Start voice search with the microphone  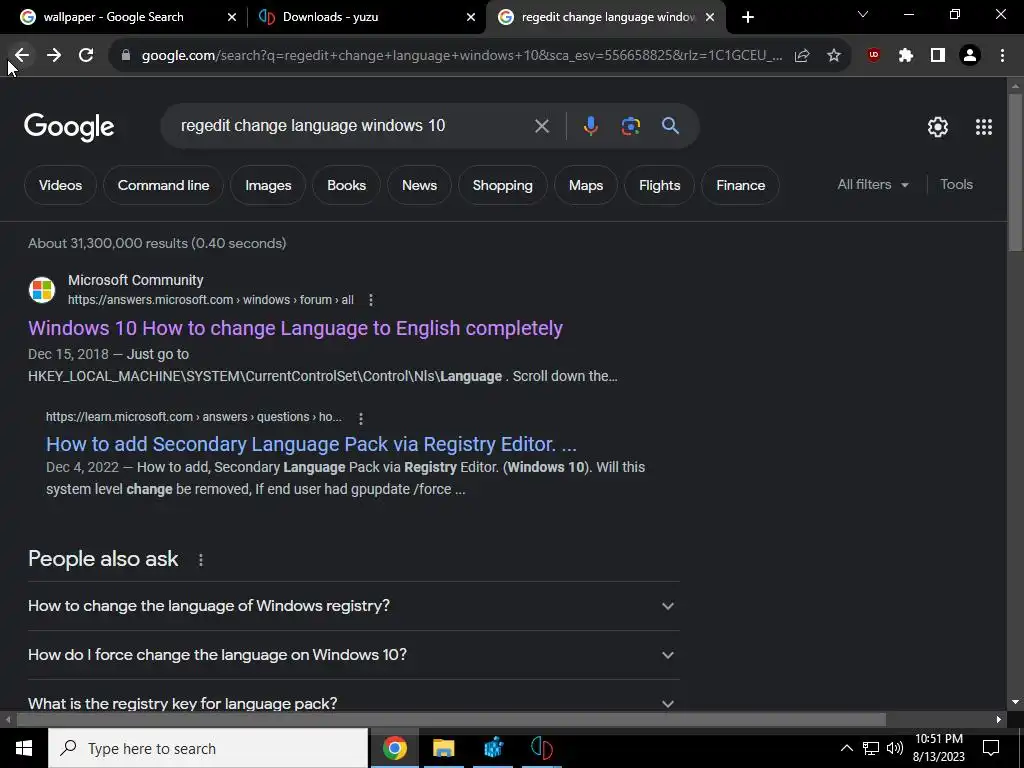coord(590,126)
